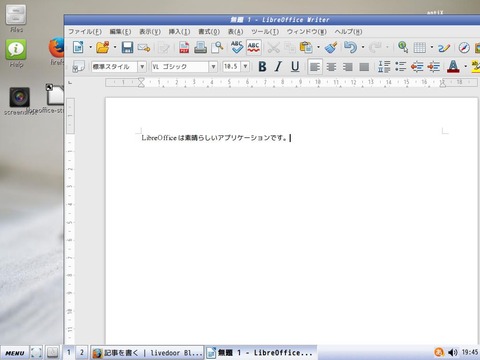
Task: Increase paragraph indent
Action: pos(433,67)
